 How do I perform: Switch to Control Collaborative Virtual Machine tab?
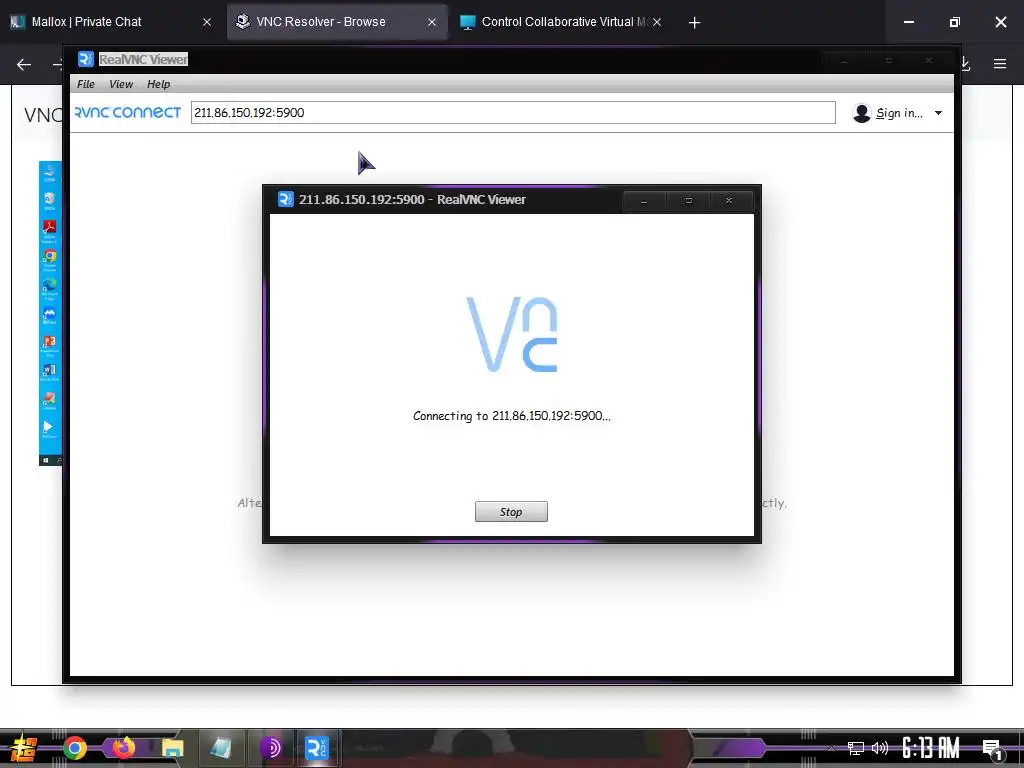click(x=560, y=22)
